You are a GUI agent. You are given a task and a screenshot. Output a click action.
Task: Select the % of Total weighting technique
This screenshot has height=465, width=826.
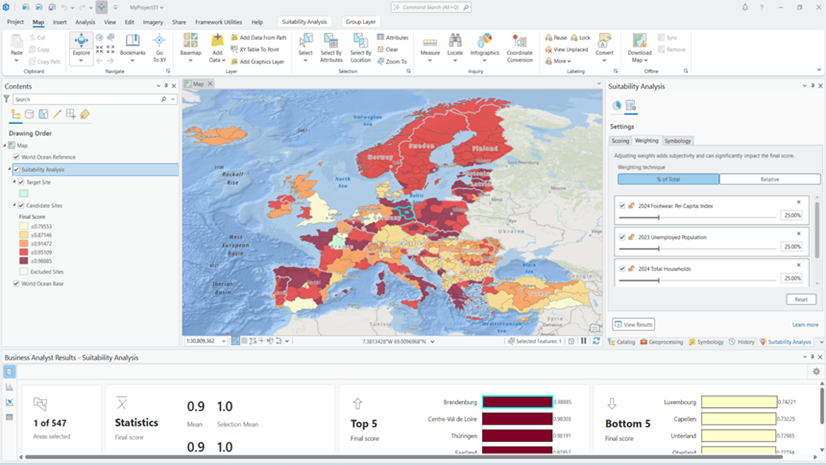[x=668, y=180]
